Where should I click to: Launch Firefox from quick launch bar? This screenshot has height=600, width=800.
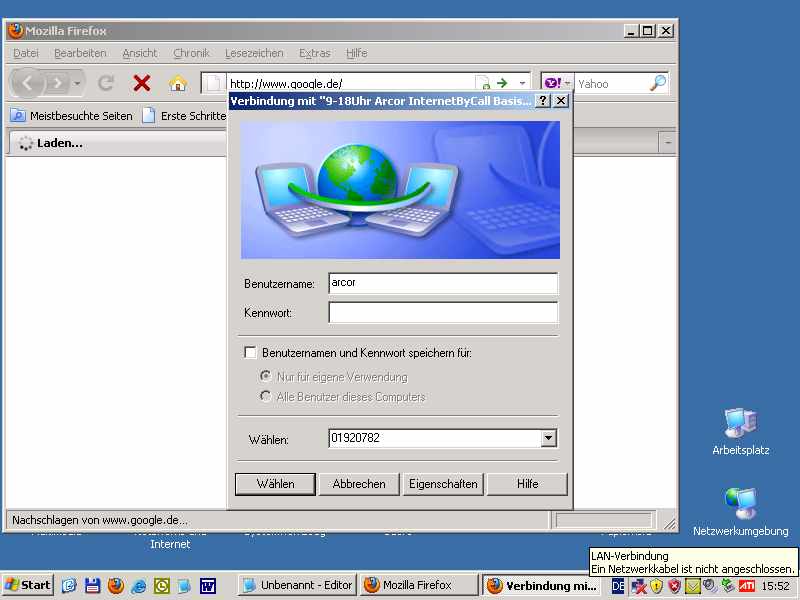pyautogui.click(x=116, y=586)
